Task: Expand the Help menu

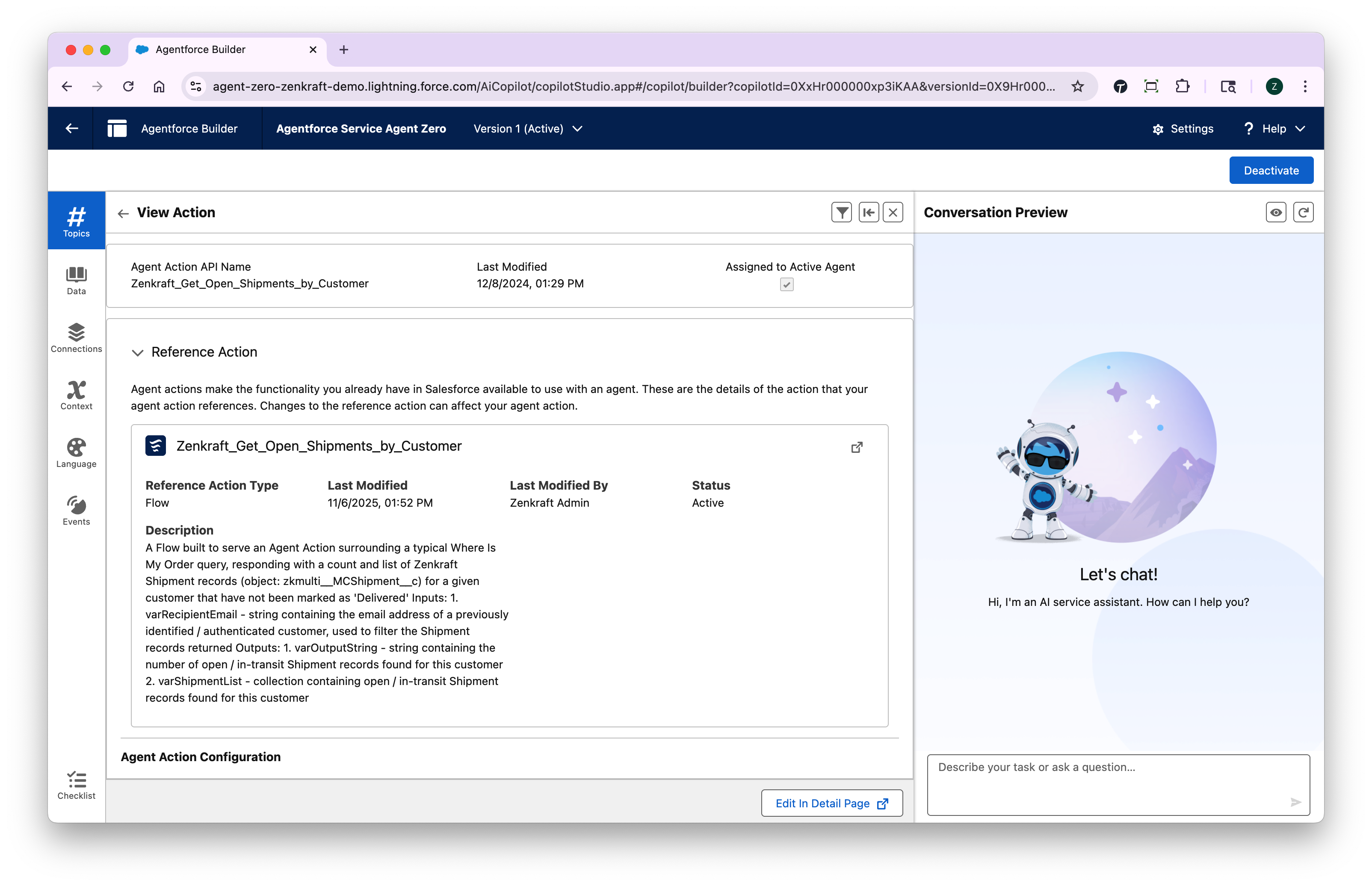Action: click(1275, 129)
